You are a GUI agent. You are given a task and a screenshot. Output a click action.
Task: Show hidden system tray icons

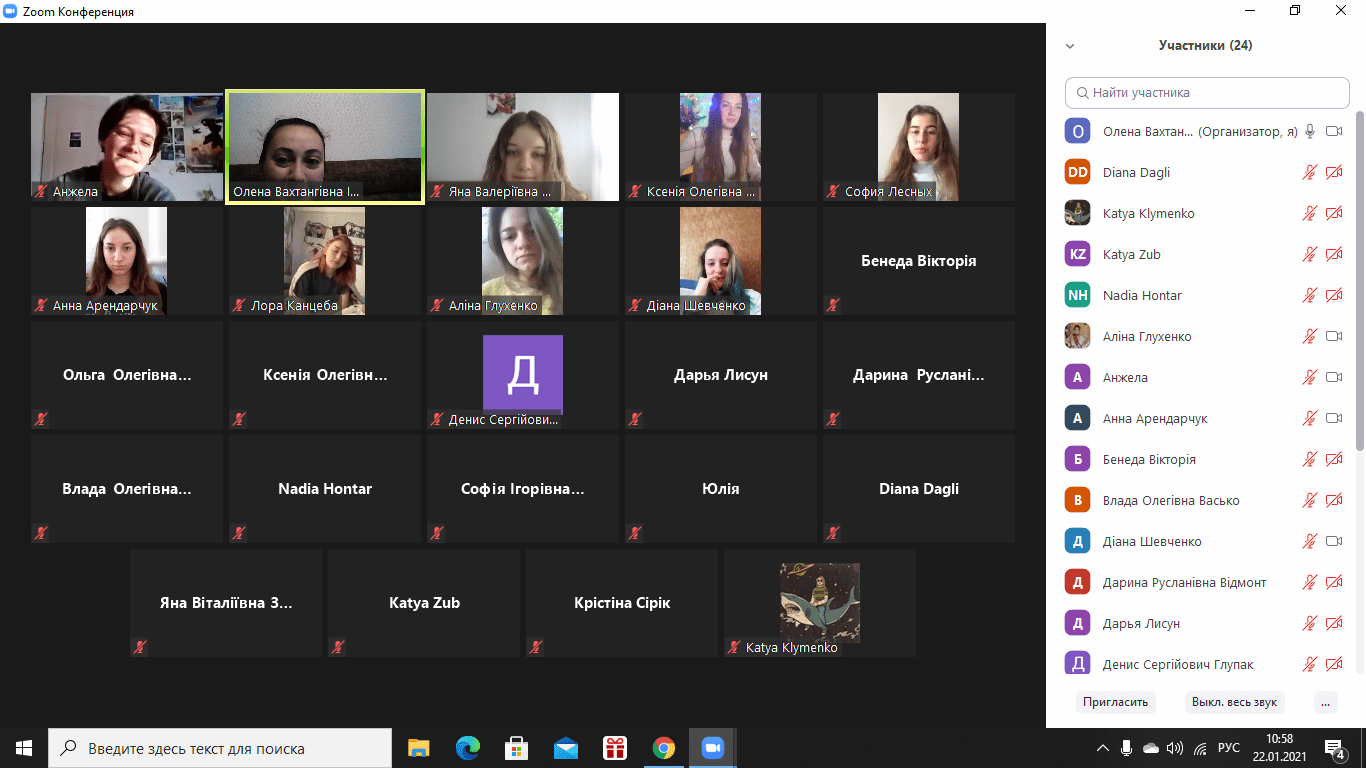point(1103,748)
